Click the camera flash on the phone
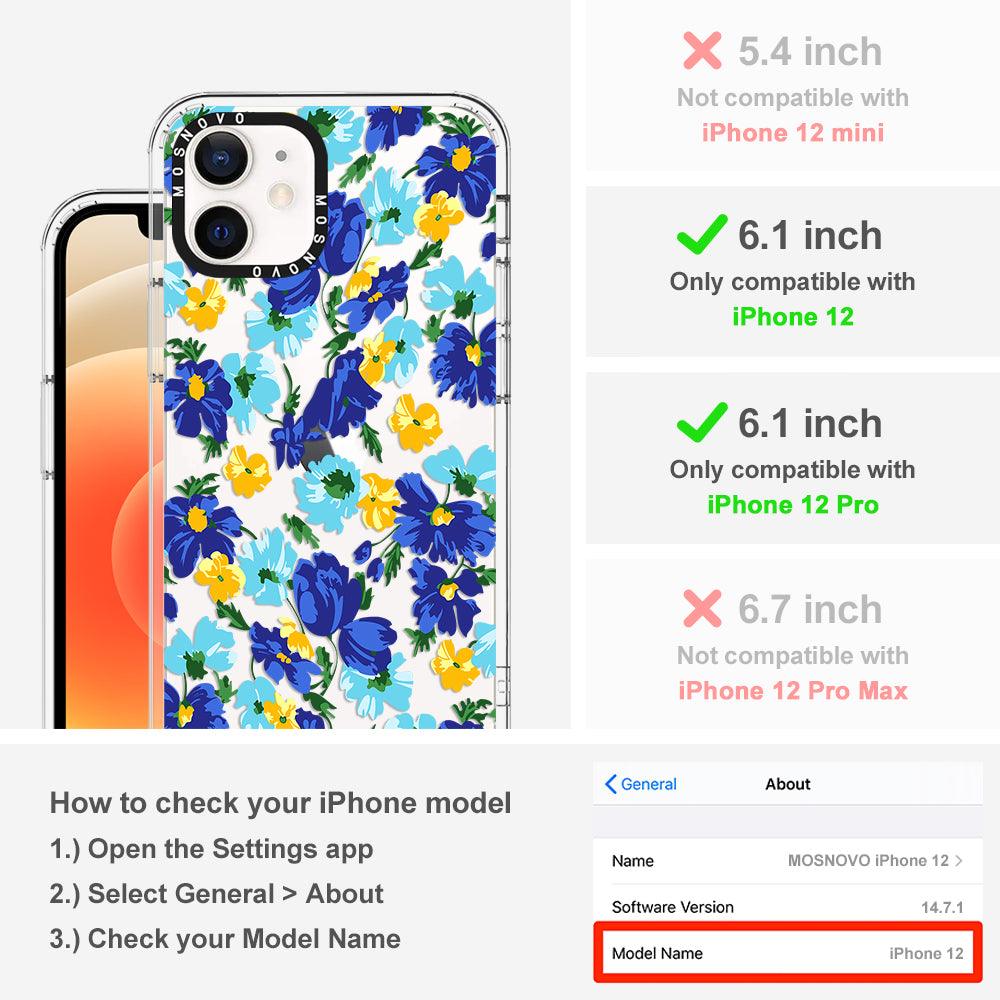This screenshot has height=1000, width=1000. pos(281,195)
